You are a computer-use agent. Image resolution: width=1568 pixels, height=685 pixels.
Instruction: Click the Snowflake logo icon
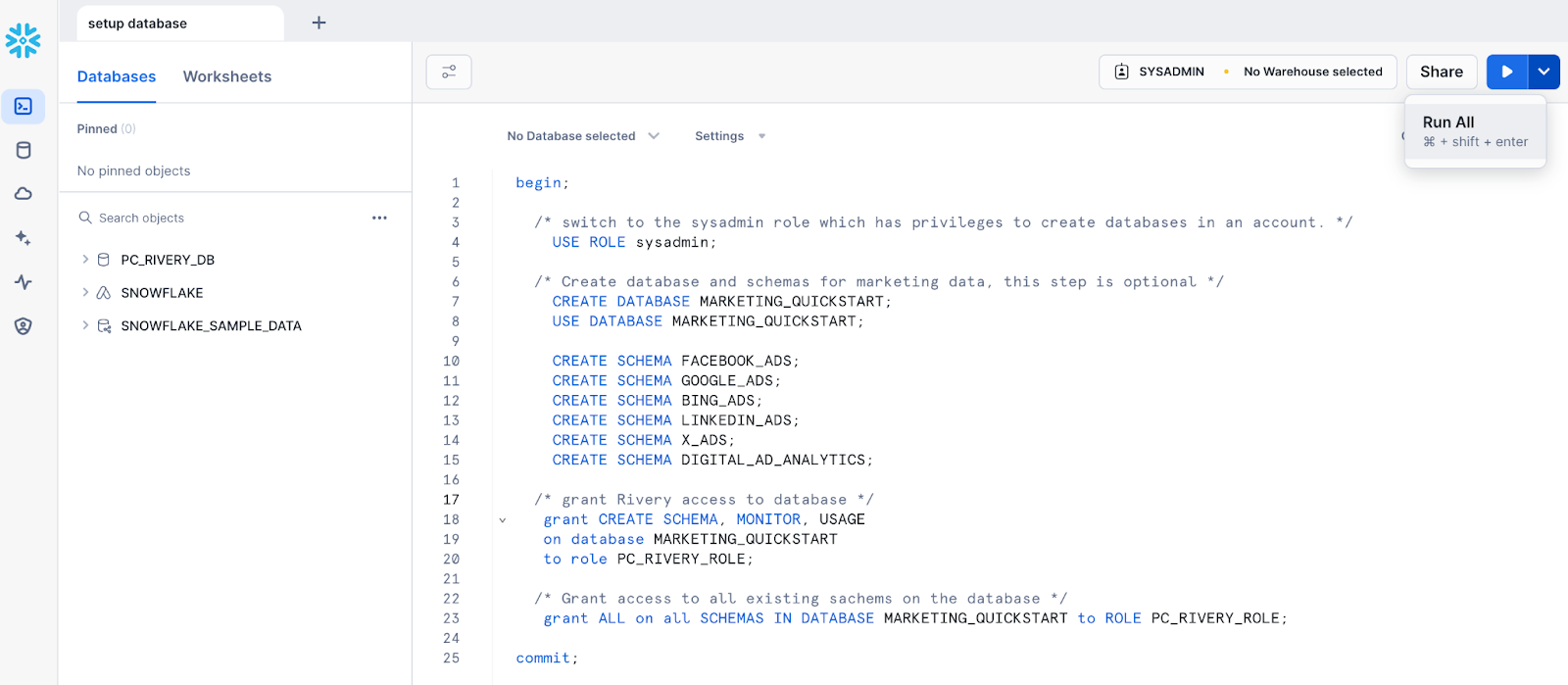[23, 40]
